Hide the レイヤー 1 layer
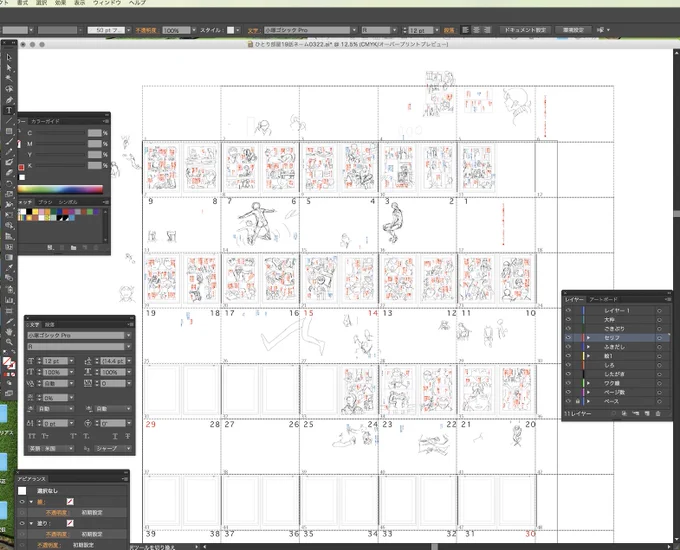This screenshot has height=550, width=680. (568, 311)
